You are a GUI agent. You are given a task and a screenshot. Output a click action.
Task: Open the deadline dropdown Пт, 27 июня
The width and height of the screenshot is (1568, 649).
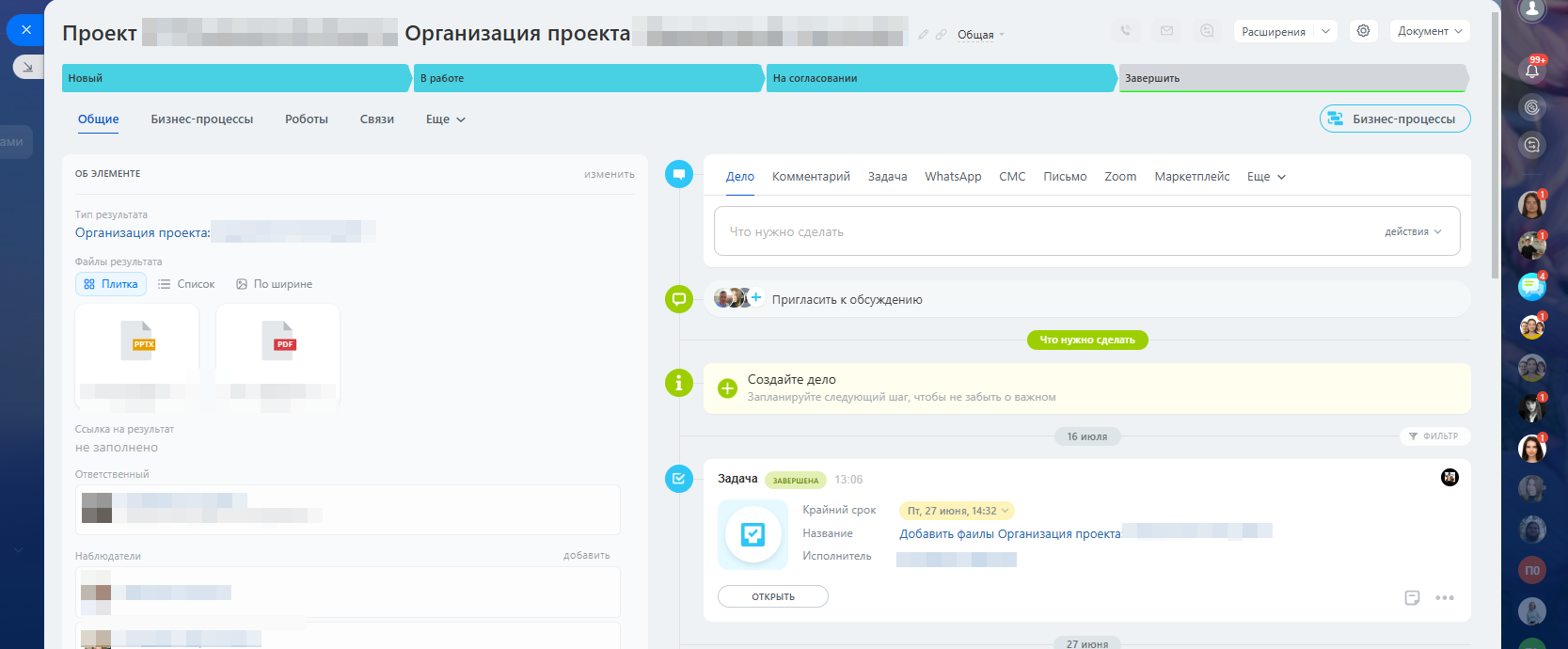[957, 511]
